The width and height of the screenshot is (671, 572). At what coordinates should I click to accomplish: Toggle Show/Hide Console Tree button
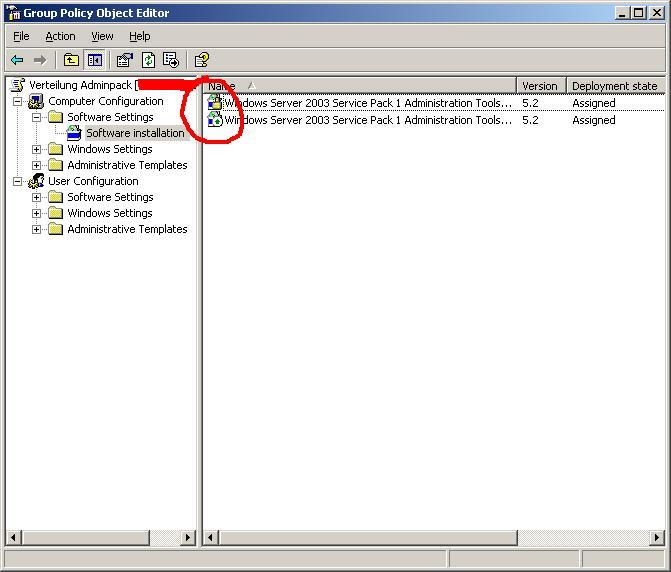(95, 60)
